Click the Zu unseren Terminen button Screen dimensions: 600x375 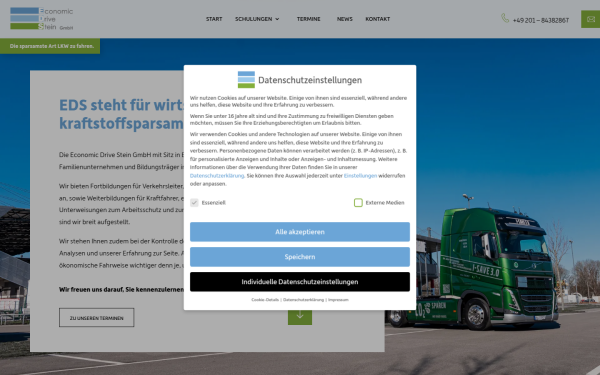tap(96, 318)
